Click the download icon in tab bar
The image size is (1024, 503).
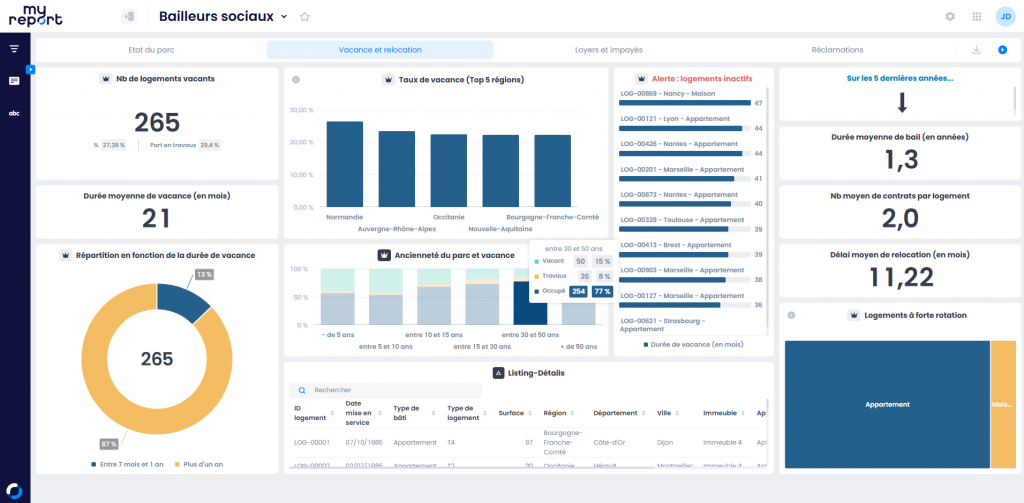[976, 50]
